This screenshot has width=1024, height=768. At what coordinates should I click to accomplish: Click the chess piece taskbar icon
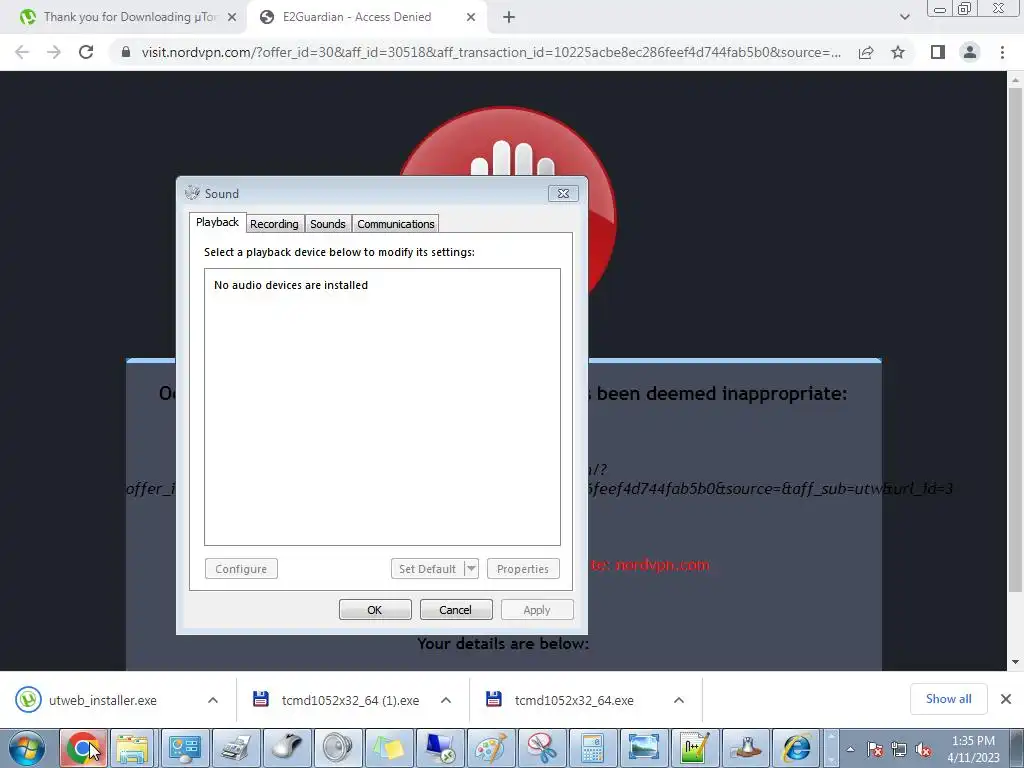tap(745, 748)
